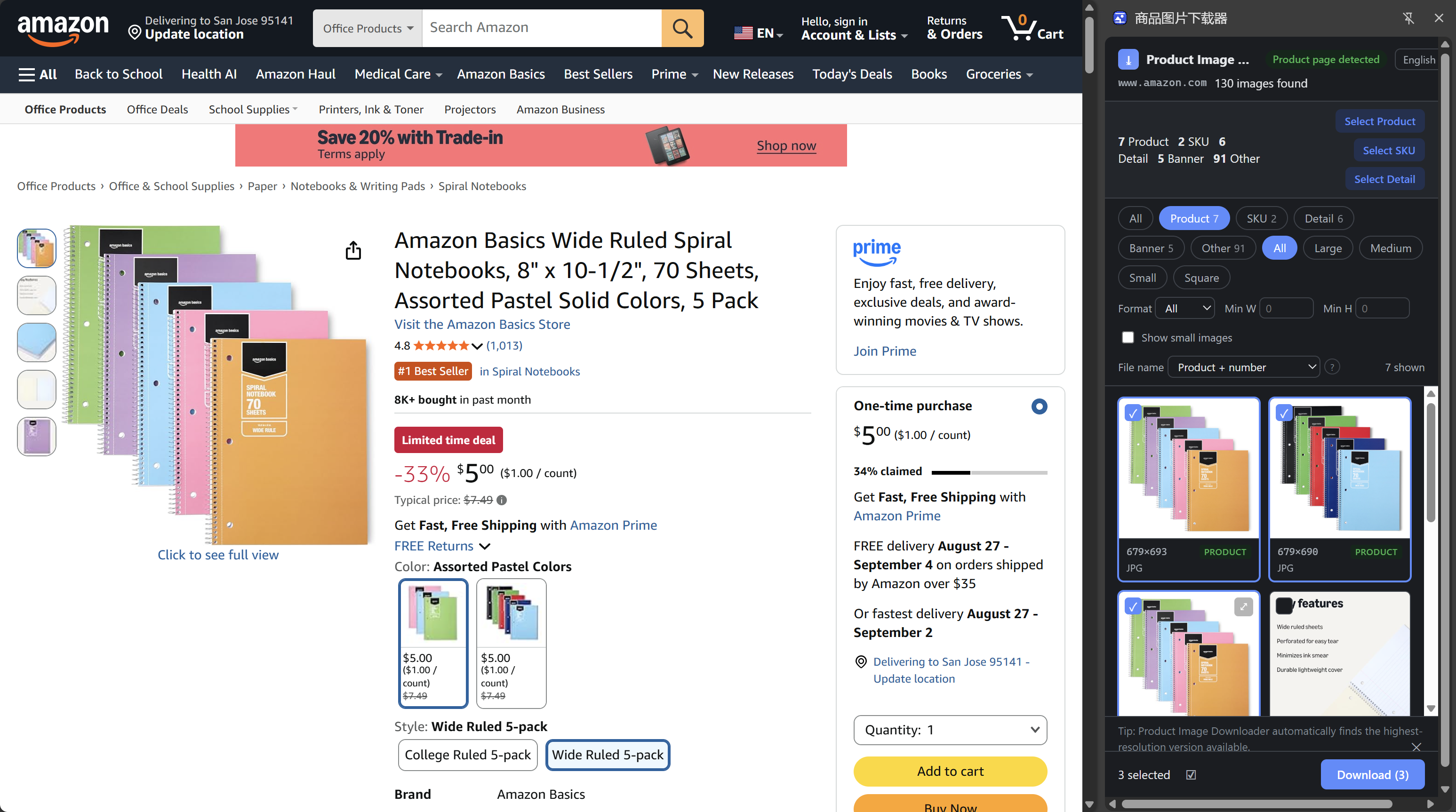This screenshot has width=1456, height=812.
Task: Click the expand icon on third image card
Action: (x=1243, y=606)
